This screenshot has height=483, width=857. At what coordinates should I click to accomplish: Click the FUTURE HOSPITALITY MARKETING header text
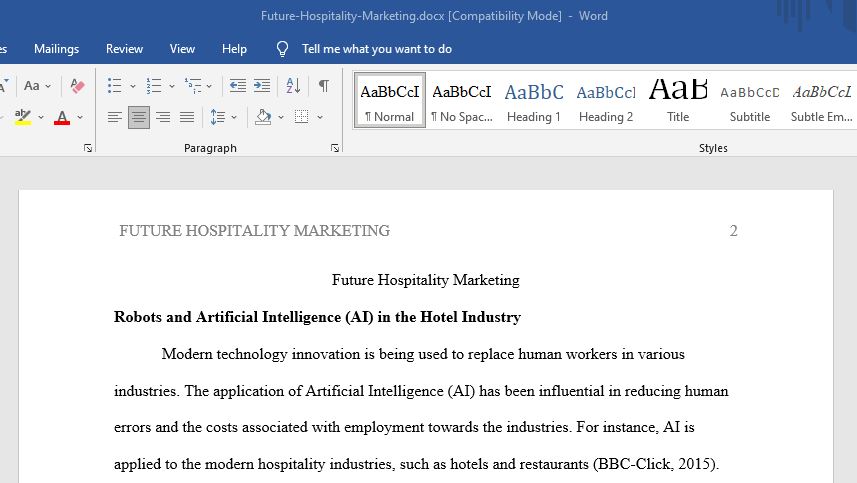(x=255, y=231)
